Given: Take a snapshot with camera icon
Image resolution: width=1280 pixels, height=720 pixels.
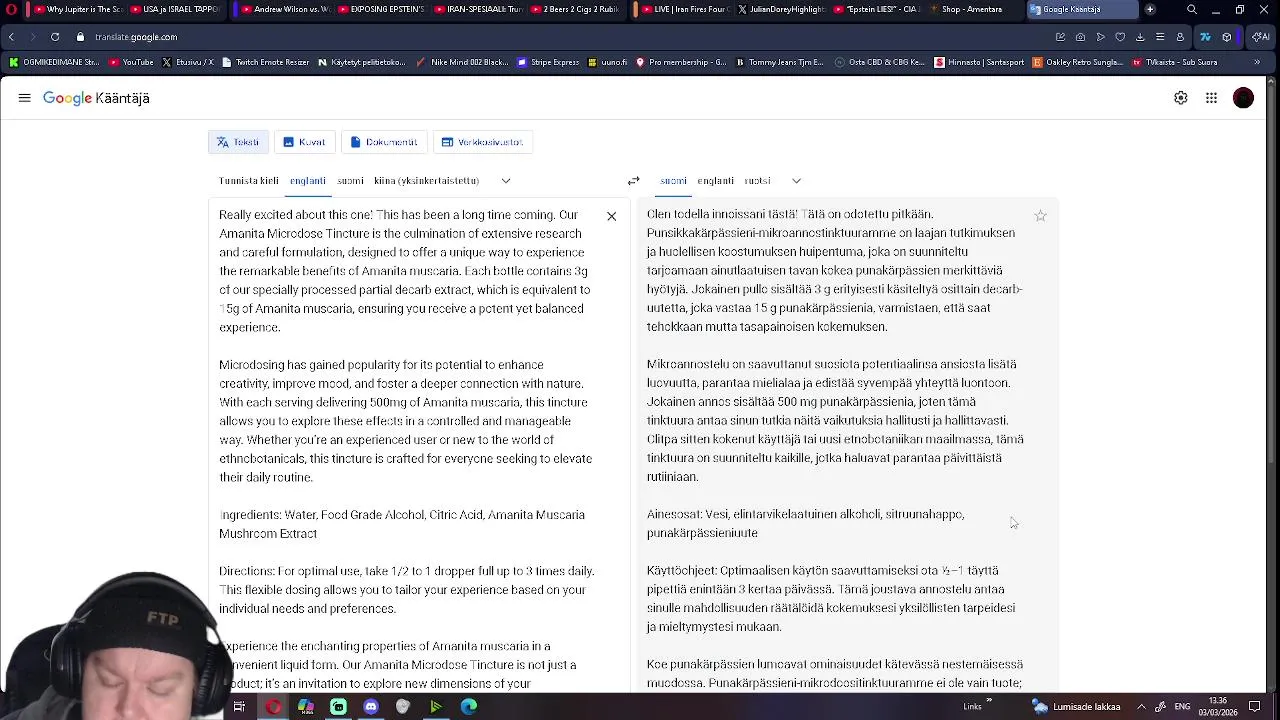Looking at the screenshot, I should tap(1080, 37).
